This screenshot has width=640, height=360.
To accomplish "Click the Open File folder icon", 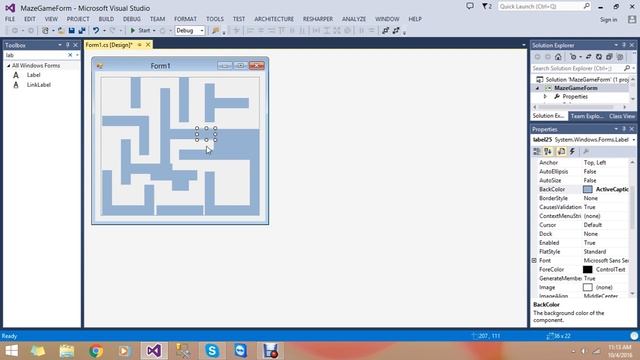I will coord(61,31).
